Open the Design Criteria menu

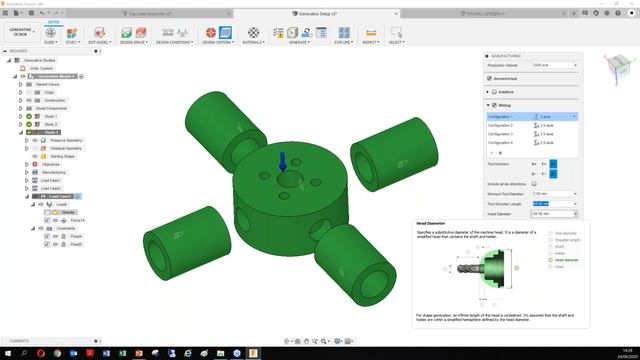coord(218,42)
